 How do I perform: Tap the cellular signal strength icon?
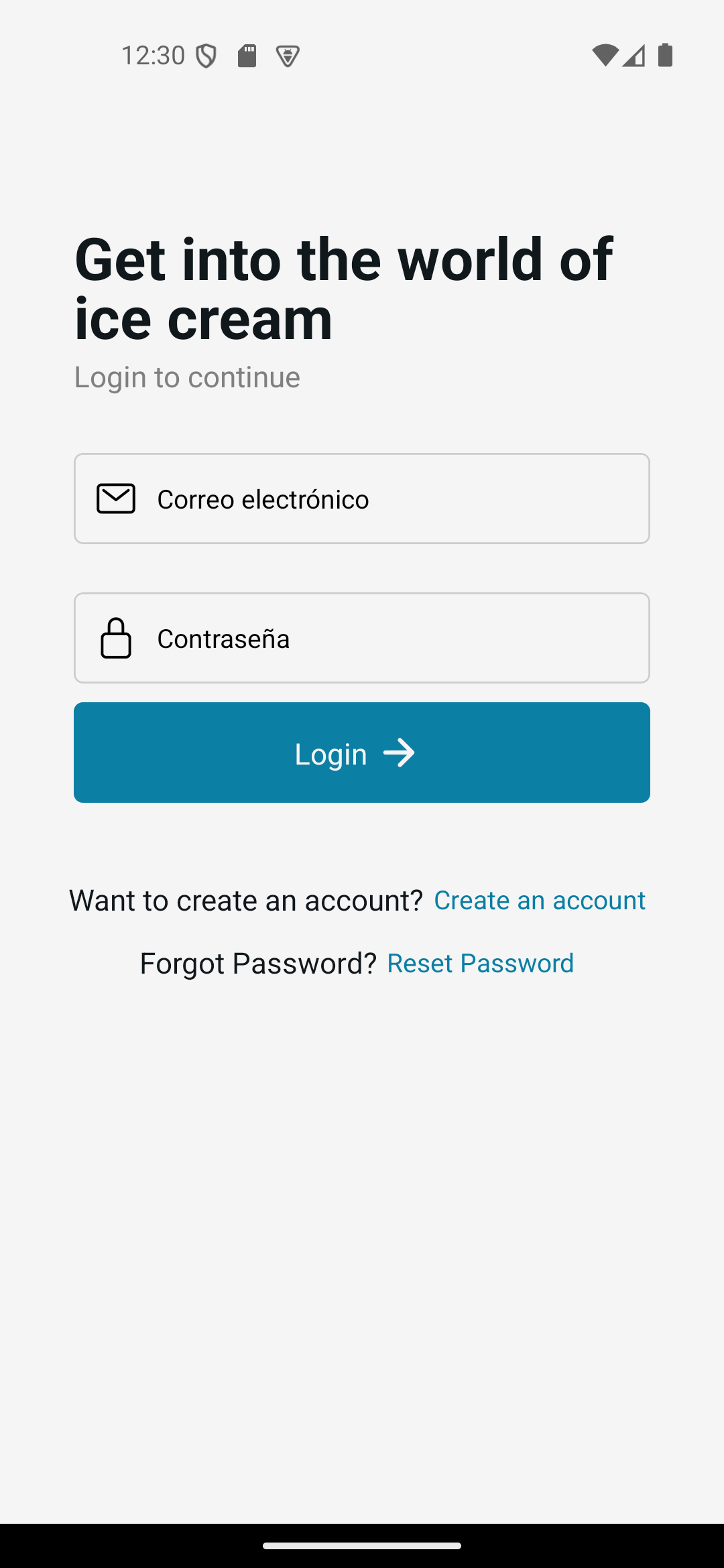click(633, 56)
